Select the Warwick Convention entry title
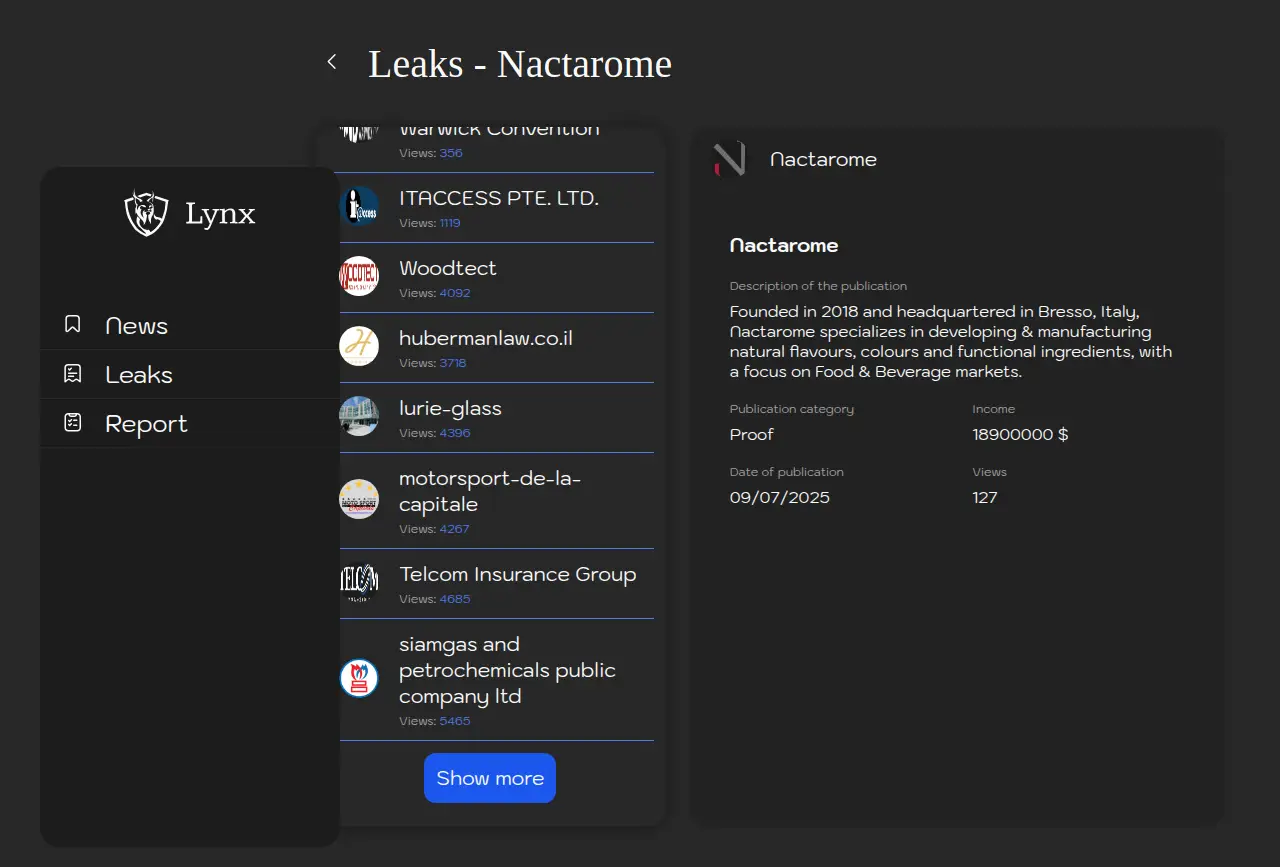The image size is (1280, 867). tap(499, 131)
